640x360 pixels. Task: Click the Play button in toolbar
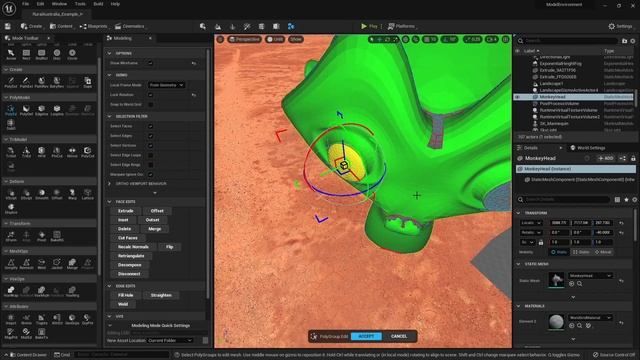tap(369, 26)
